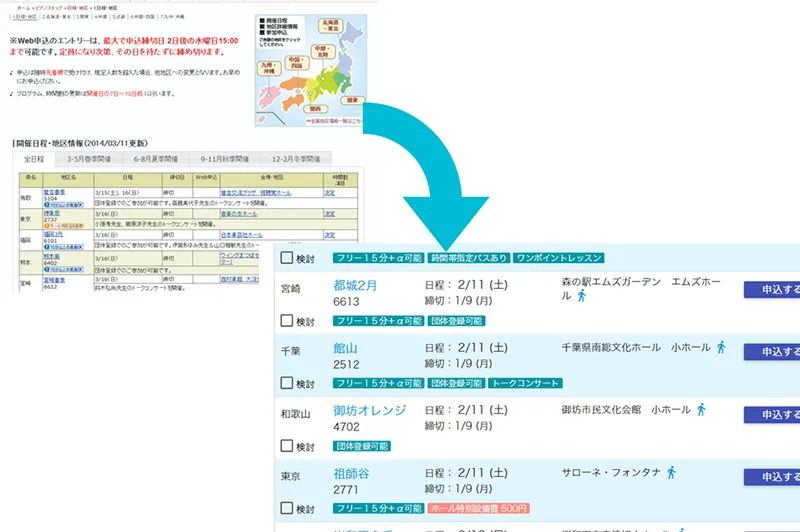Click walking icon next to 千葉県南総文化ホール
The height and width of the screenshot is (532, 800).
tap(721, 347)
